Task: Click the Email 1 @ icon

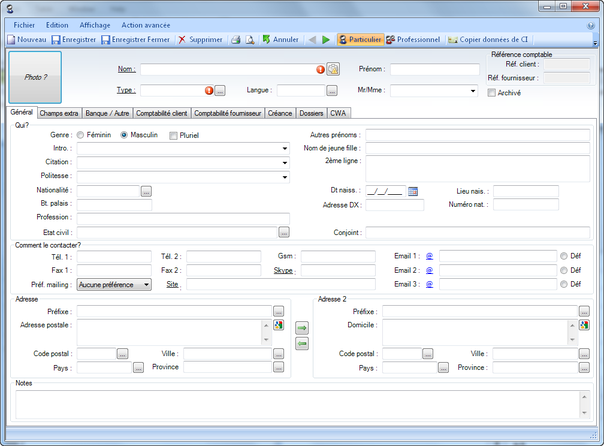Action: (429, 256)
